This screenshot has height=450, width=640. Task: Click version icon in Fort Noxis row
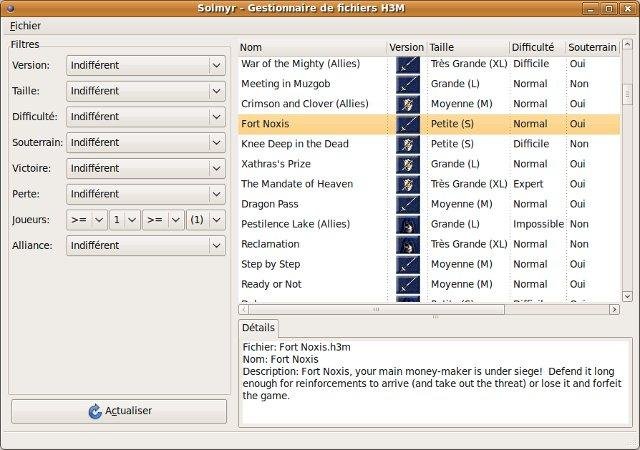coord(408,124)
